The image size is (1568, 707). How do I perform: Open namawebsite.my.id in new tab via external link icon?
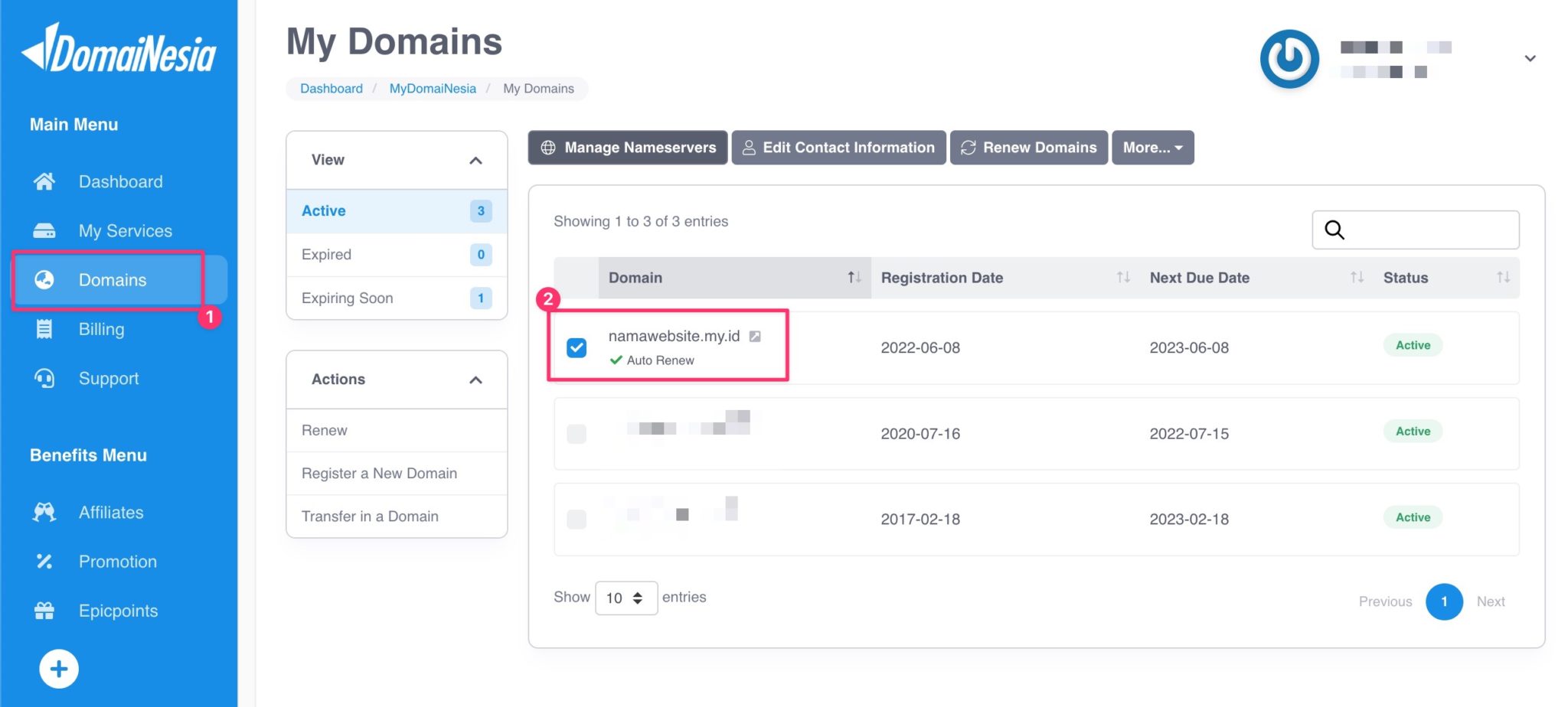756,335
